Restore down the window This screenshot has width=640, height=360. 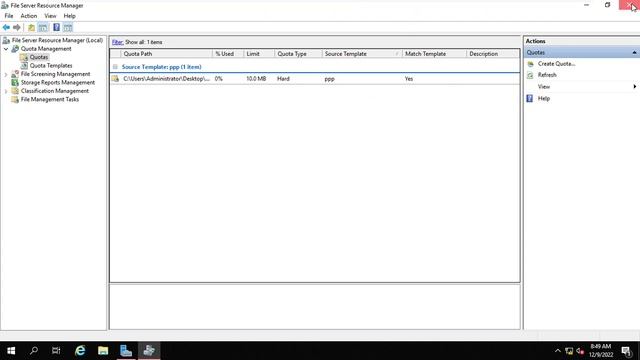[x=607, y=5]
